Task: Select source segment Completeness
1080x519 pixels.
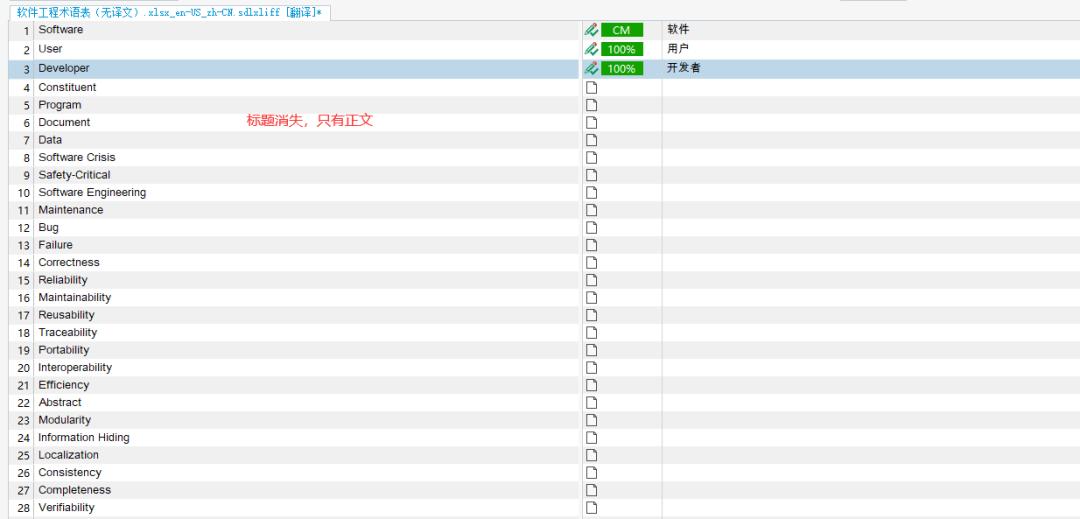Action: click(x=74, y=490)
